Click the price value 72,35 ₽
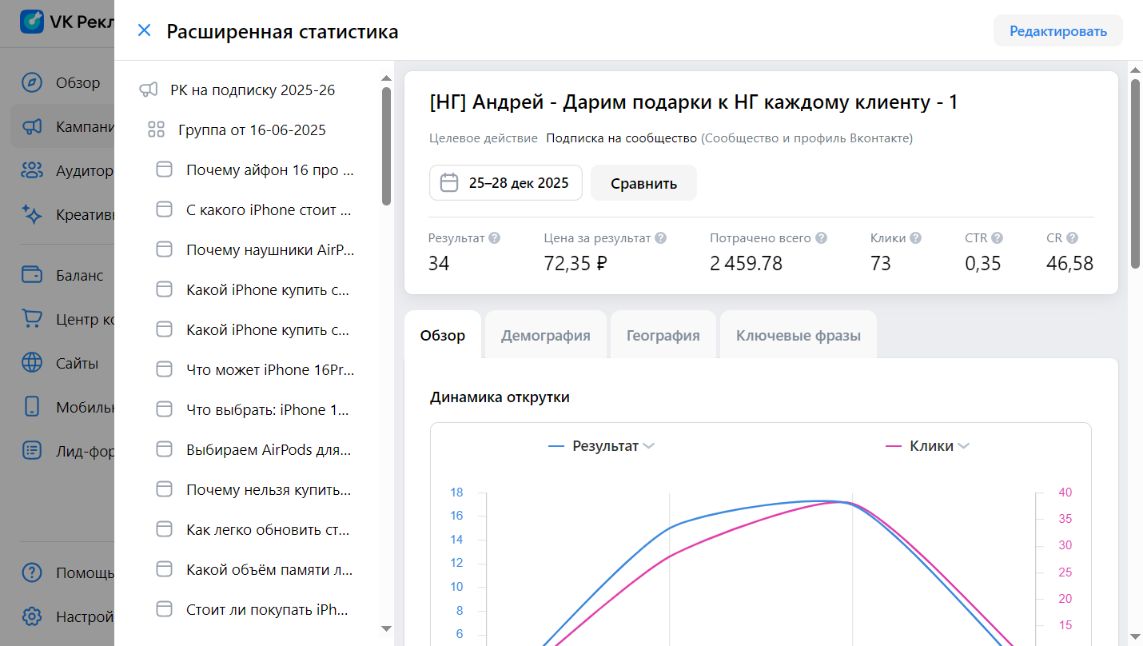This screenshot has height=646, width=1143. (x=575, y=263)
